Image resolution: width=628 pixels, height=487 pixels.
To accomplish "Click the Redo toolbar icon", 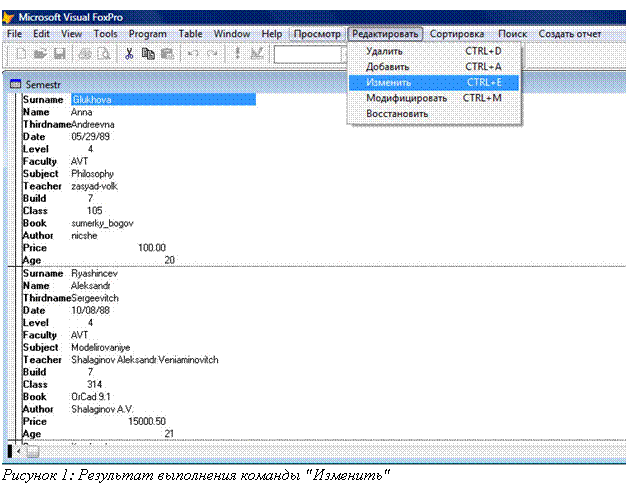I will [212, 53].
